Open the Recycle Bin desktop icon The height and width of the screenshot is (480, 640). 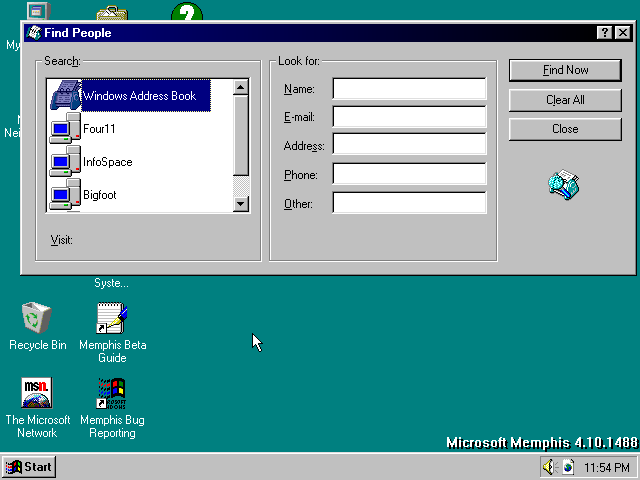point(37,326)
